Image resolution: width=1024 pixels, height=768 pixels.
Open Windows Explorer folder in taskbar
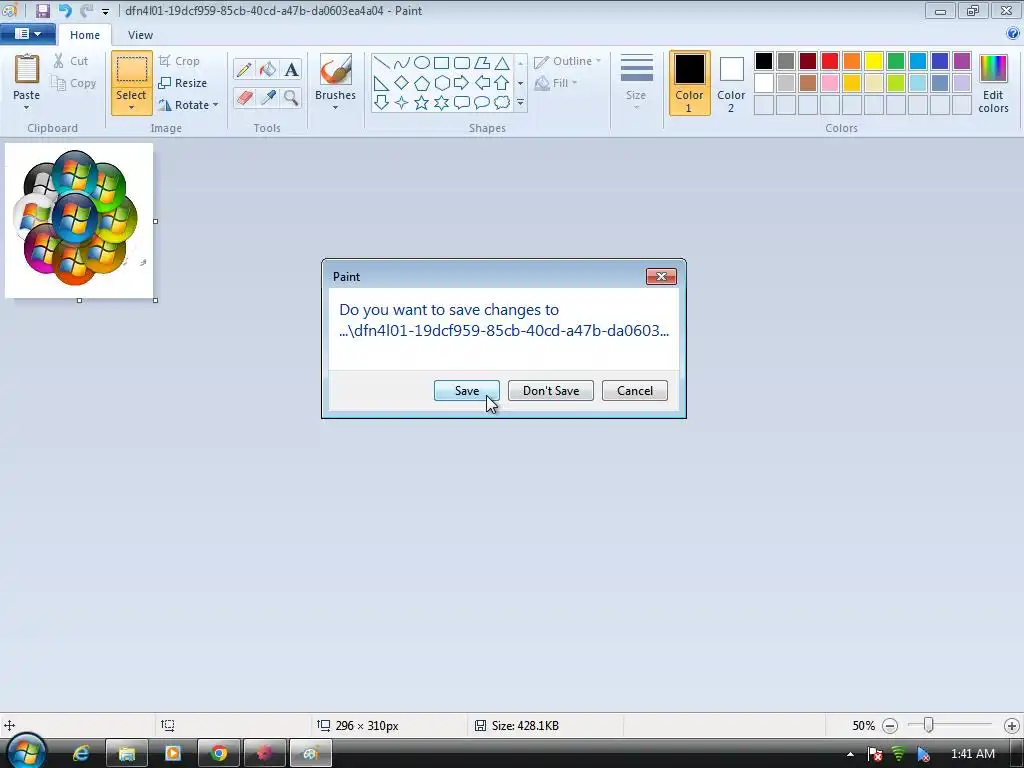tap(127, 754)
